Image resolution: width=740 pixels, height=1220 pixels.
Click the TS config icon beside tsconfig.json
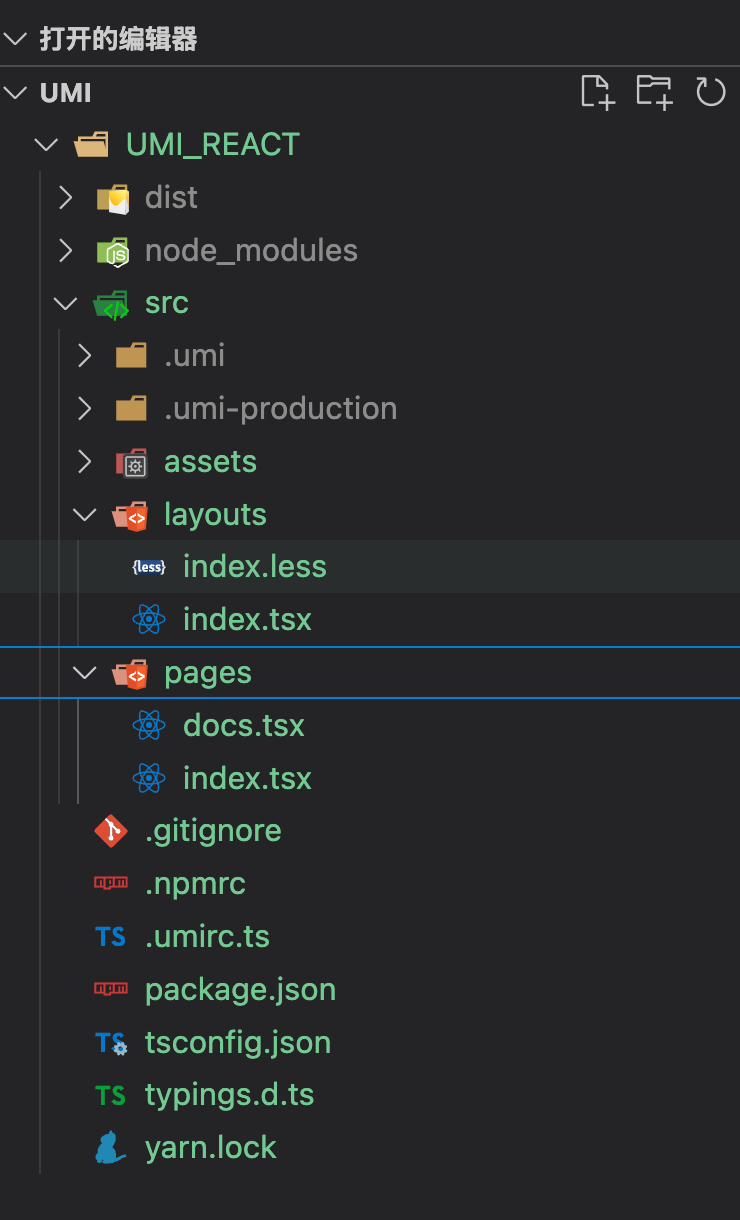(x=111, y=1043)
